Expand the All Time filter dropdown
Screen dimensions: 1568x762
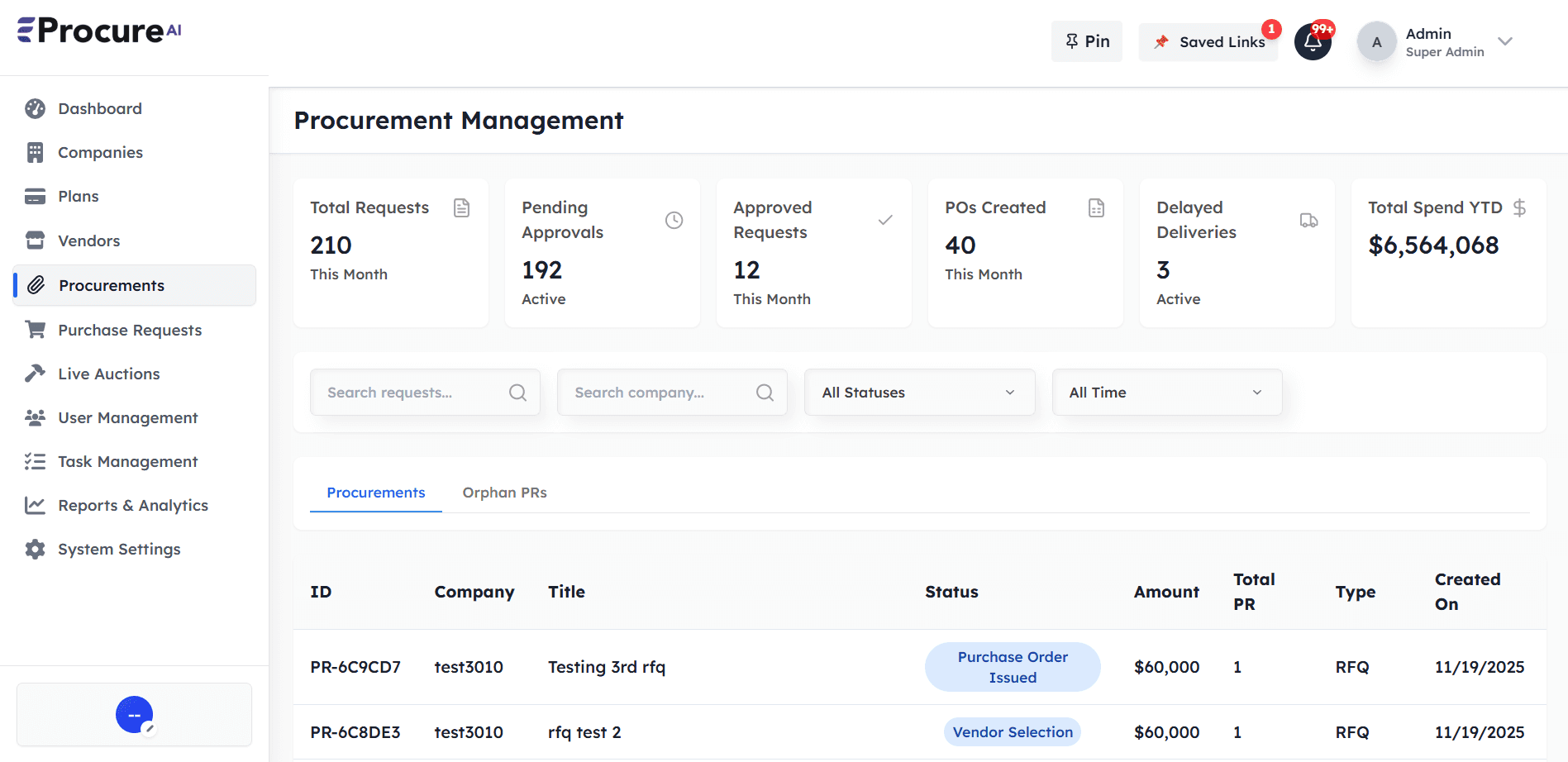coord(1166,392)
